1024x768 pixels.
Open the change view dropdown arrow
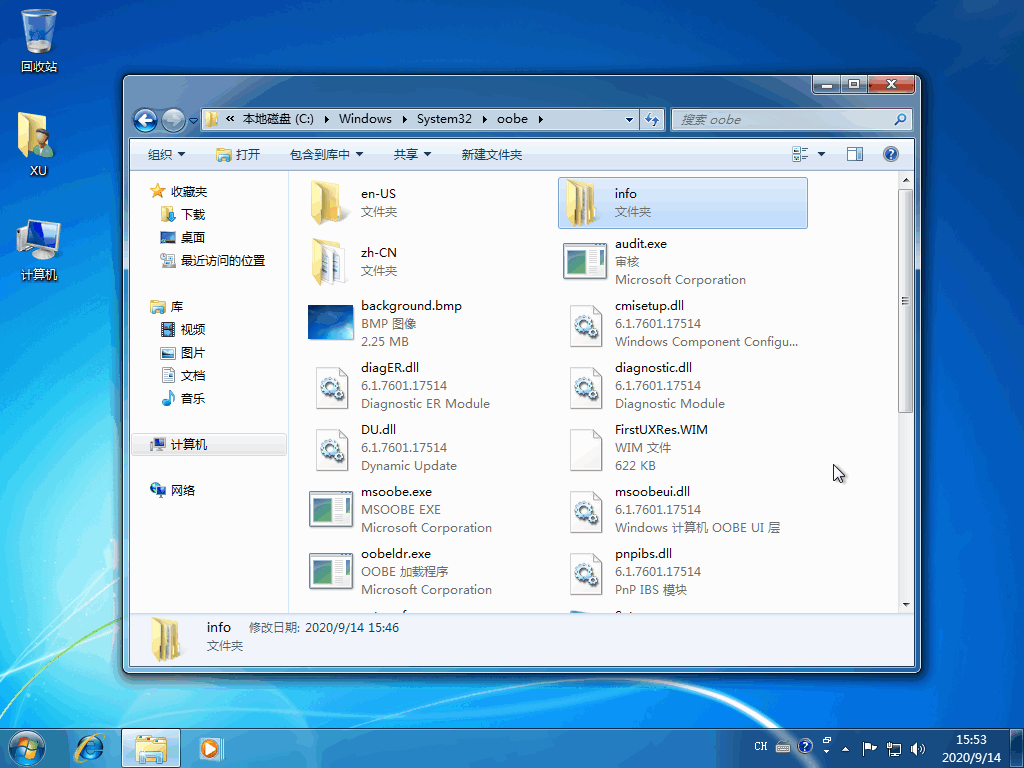(822, 154)
